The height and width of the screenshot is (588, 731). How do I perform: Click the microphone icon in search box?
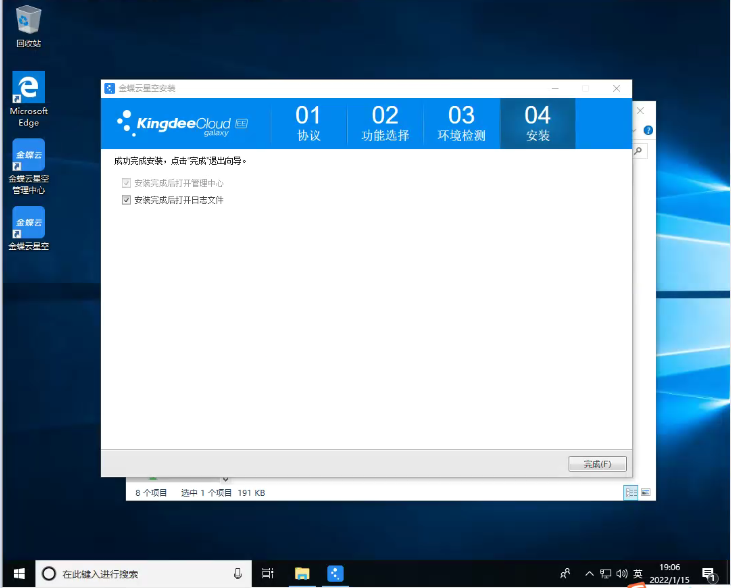coord(238,574)
